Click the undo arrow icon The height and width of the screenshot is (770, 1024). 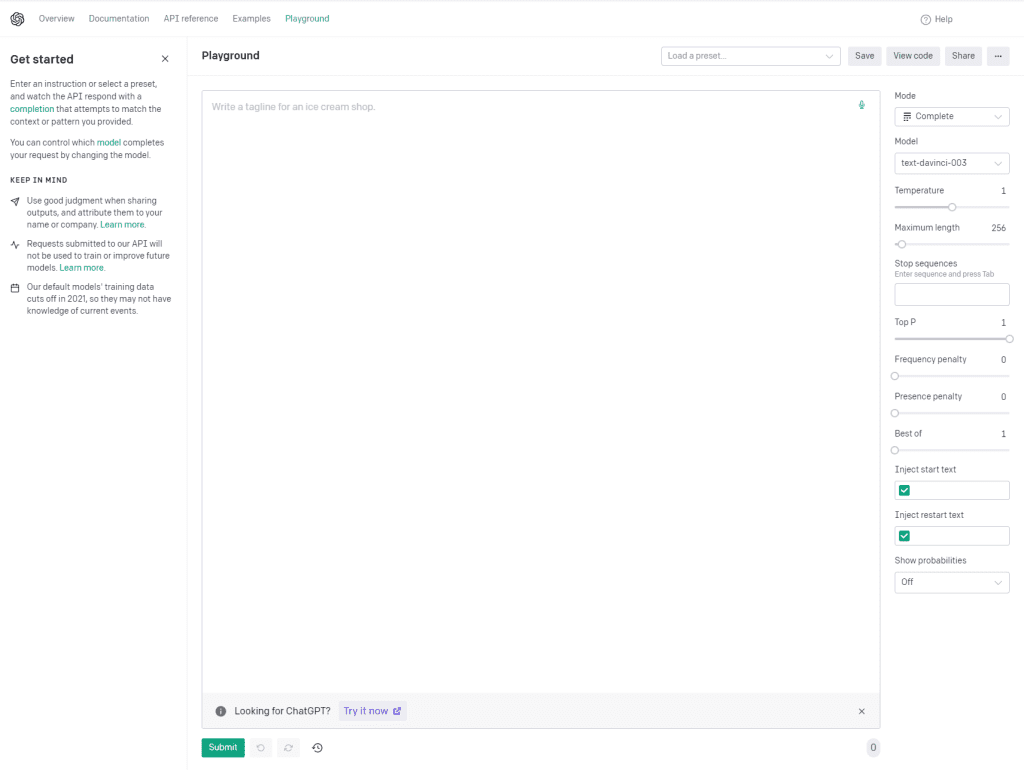tap(261, 748)
